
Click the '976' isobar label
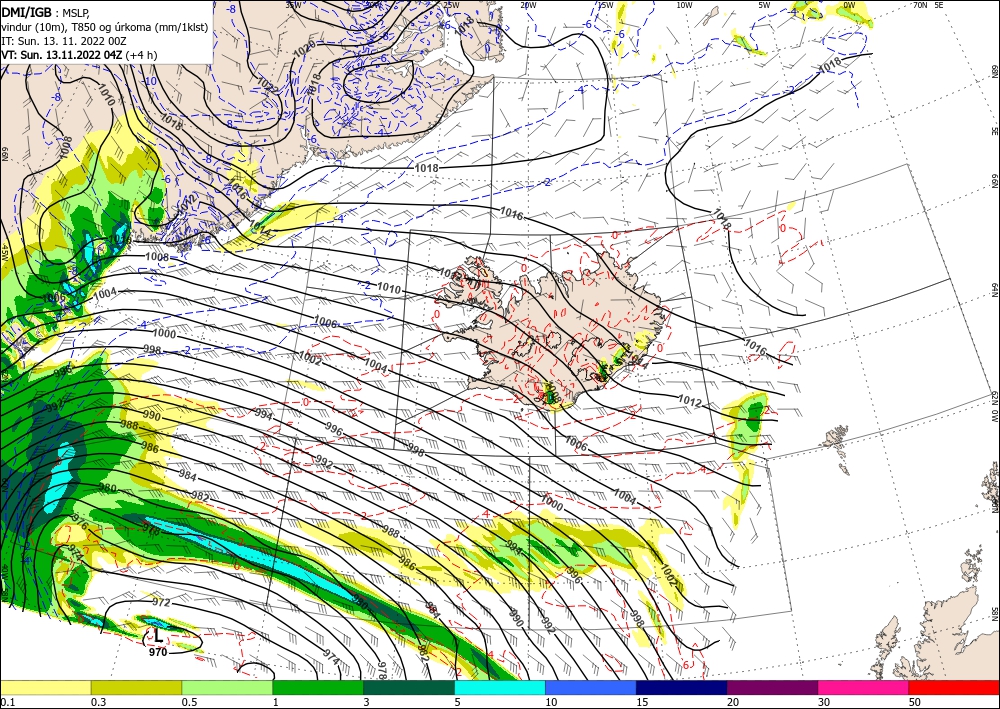(79, 523)
